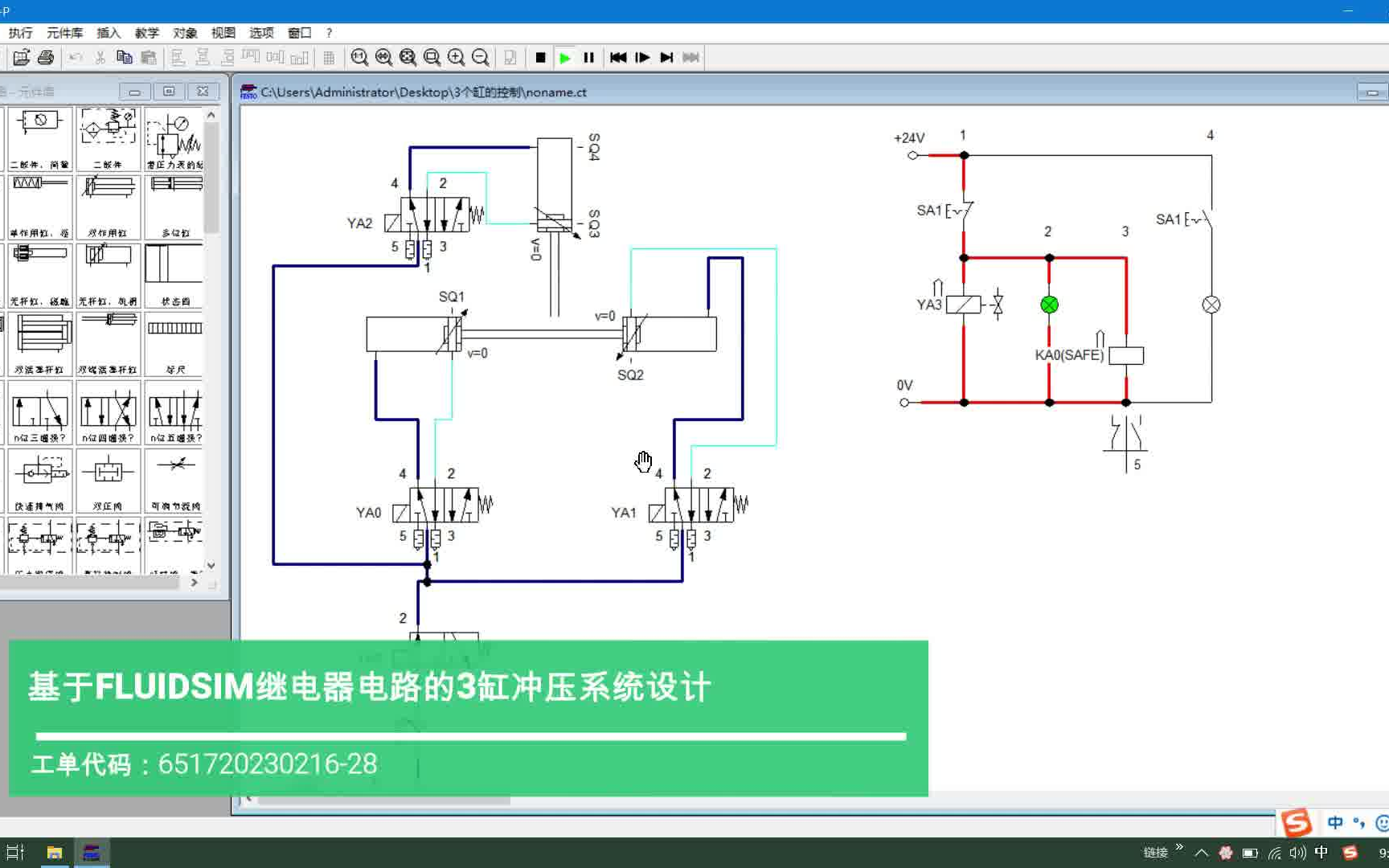The height and width of the screenshot is (868, 1389).
Task: Click the 链接 label in the taskbar
Action: [1155, 852]
